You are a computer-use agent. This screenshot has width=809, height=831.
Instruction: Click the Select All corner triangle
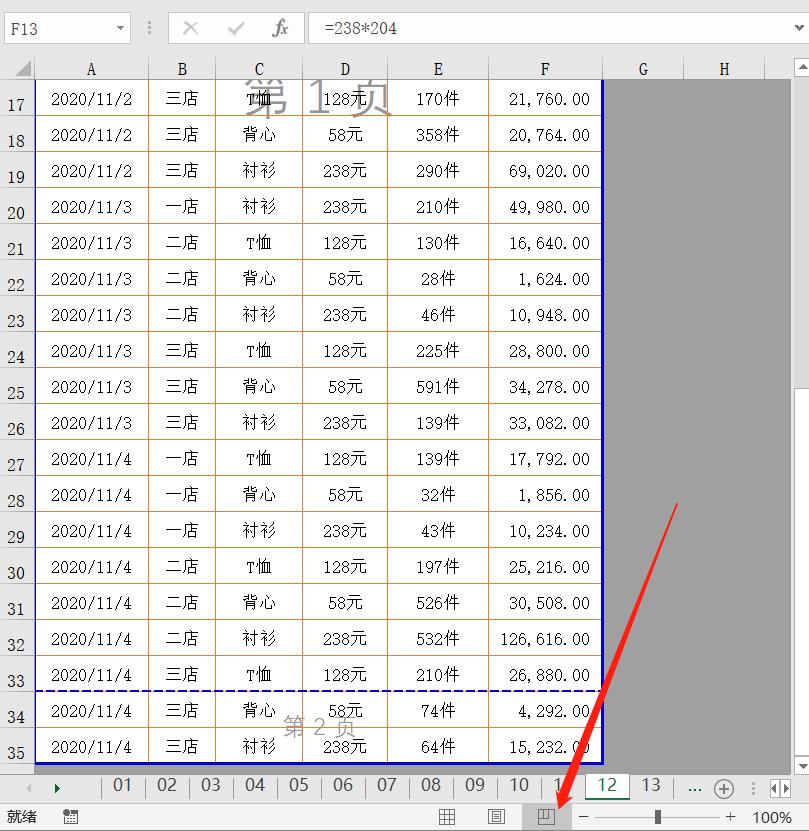[x=23, y=69]
